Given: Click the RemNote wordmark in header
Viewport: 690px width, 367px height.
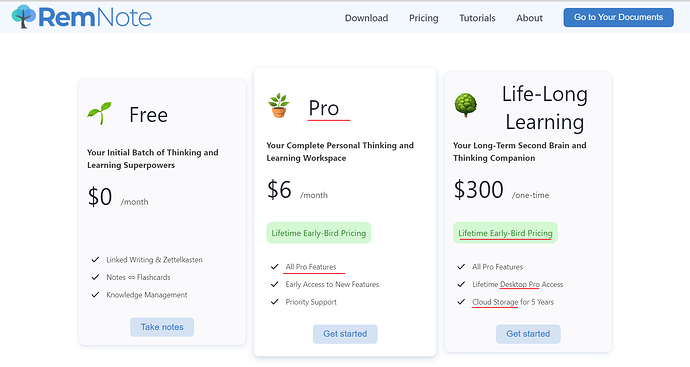Looking at the screenshot, I should coord(95,17).
